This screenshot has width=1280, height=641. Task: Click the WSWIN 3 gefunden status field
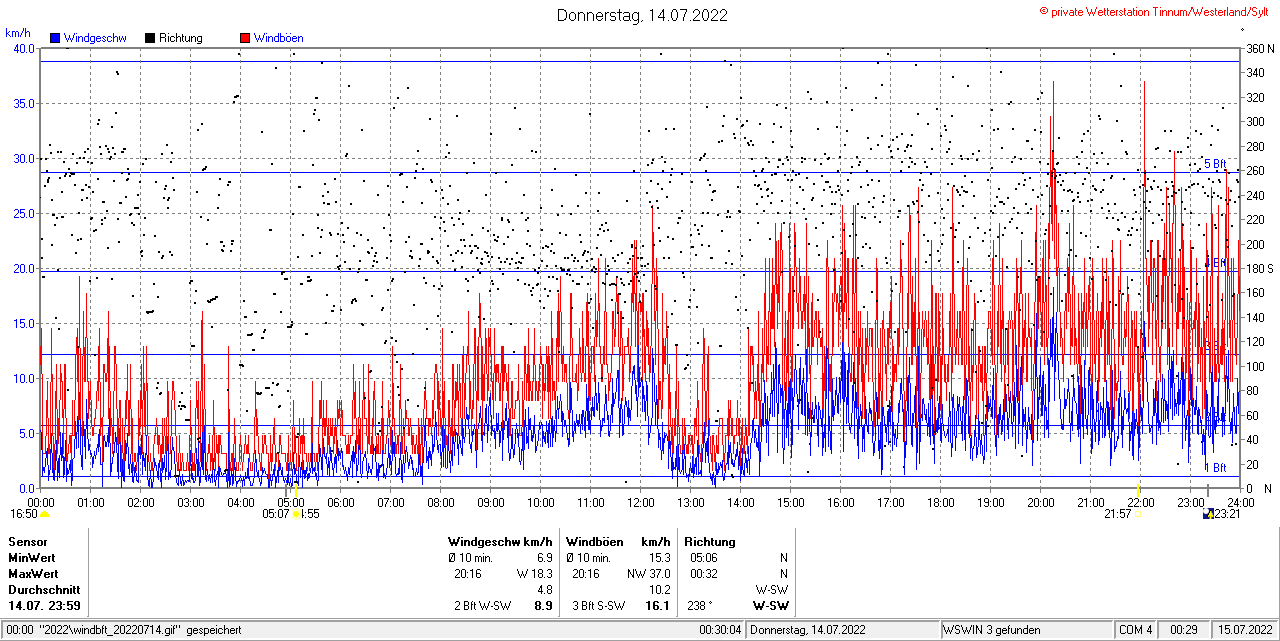click(992, 630)
